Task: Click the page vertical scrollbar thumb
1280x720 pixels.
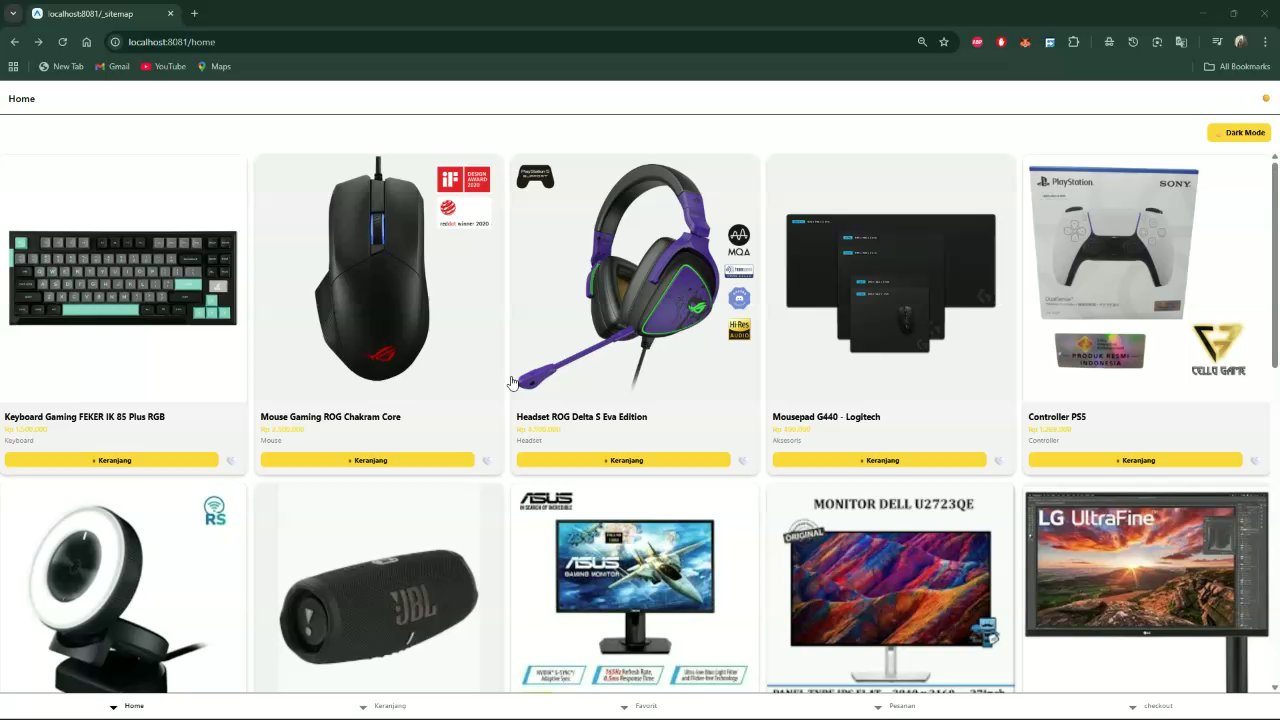Action: [x=1274, y=264]
